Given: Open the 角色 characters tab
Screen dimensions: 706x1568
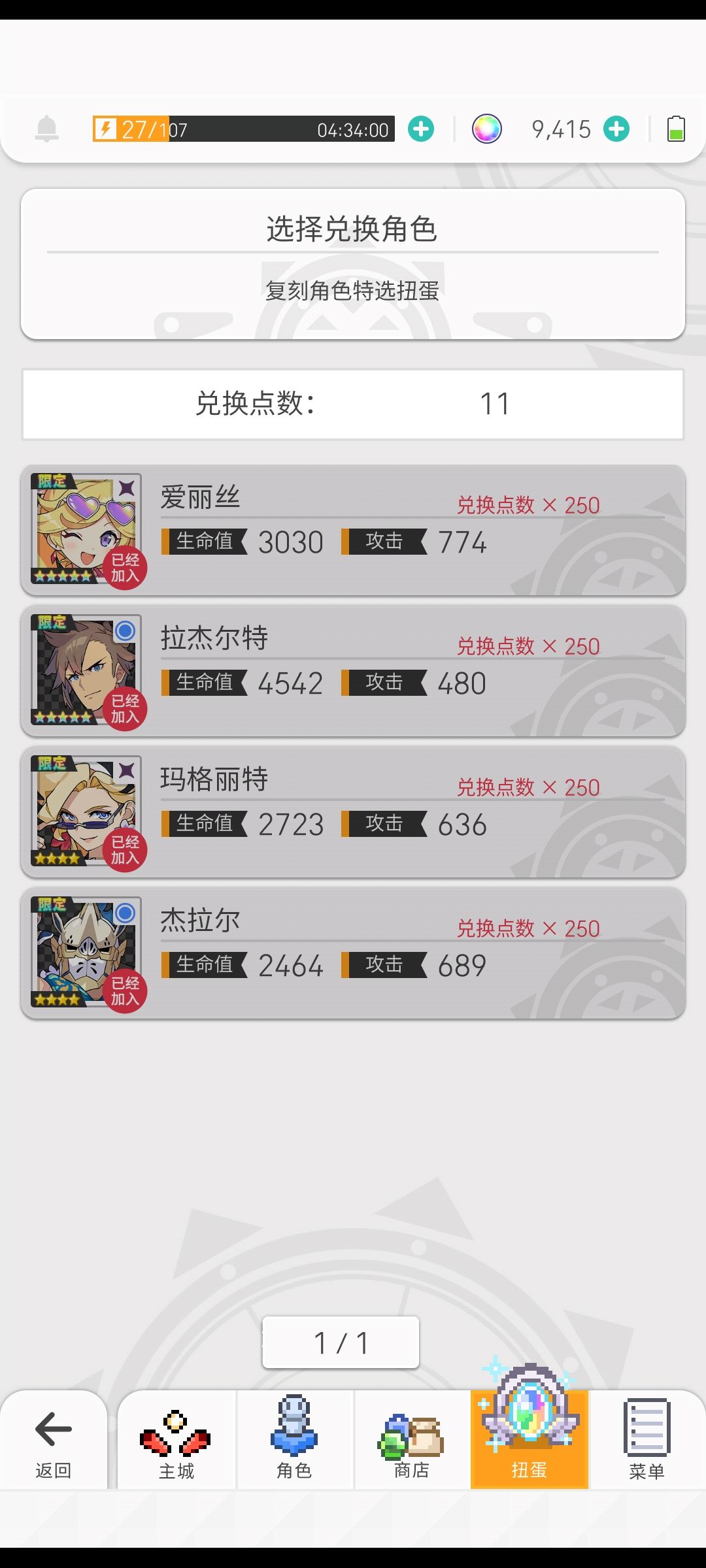Looking at the screenshot, I should pos(294,1440).
